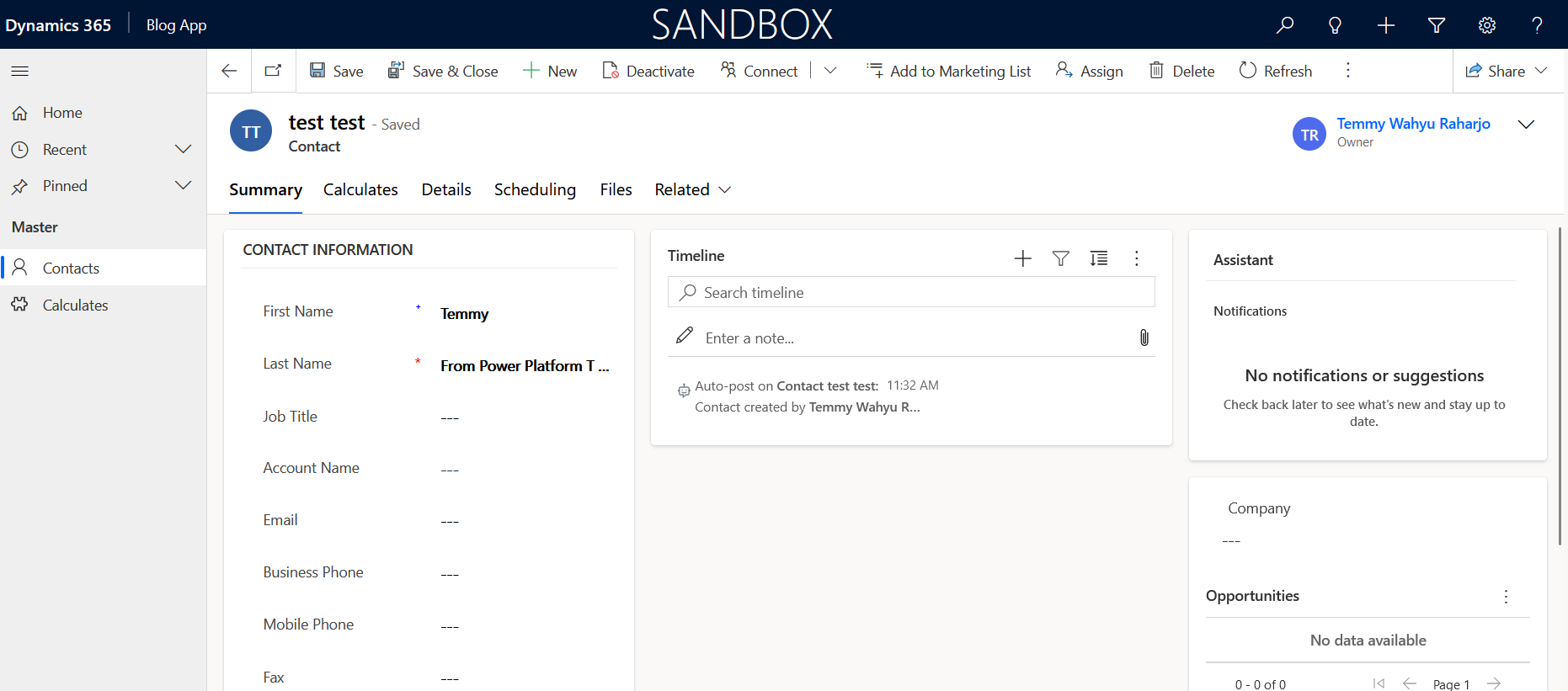1568x691 pixels.
Task: Go to previous Opportunities page
Action: click(1410, 683)
